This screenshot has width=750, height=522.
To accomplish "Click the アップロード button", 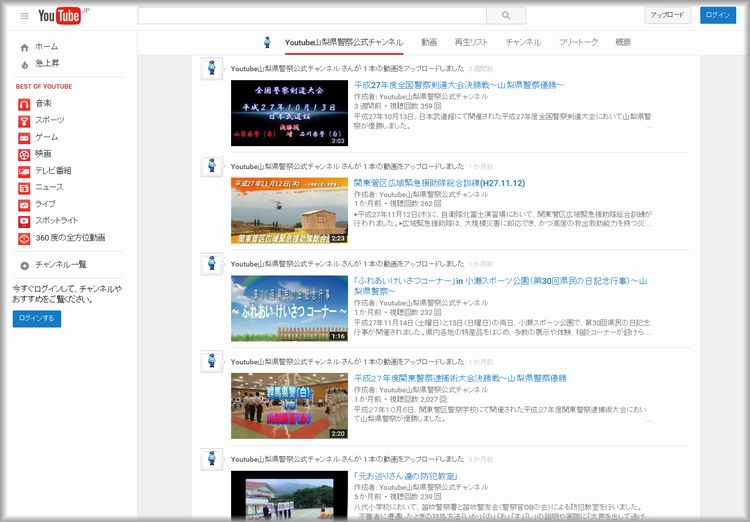I will [x=667, y=15].
